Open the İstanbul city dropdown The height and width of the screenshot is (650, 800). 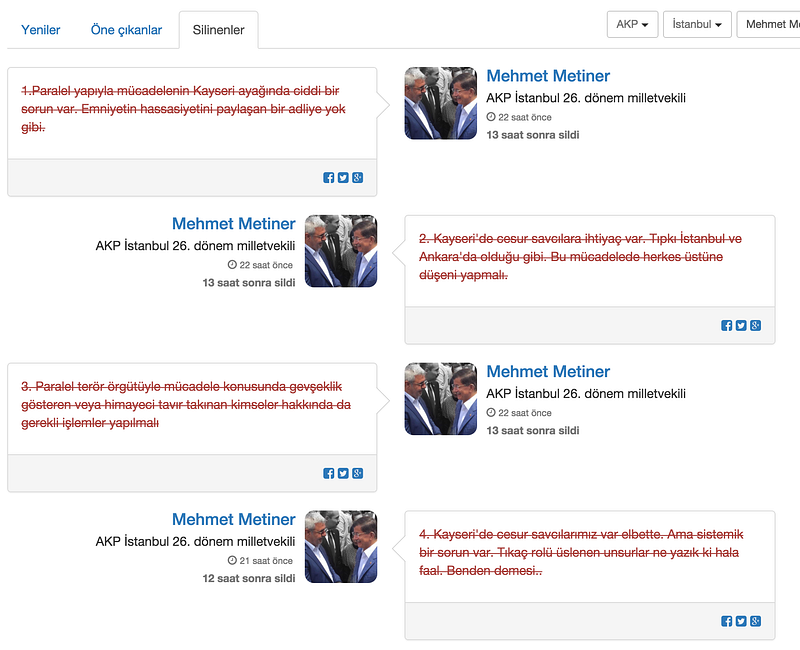[x=697, y=24]
